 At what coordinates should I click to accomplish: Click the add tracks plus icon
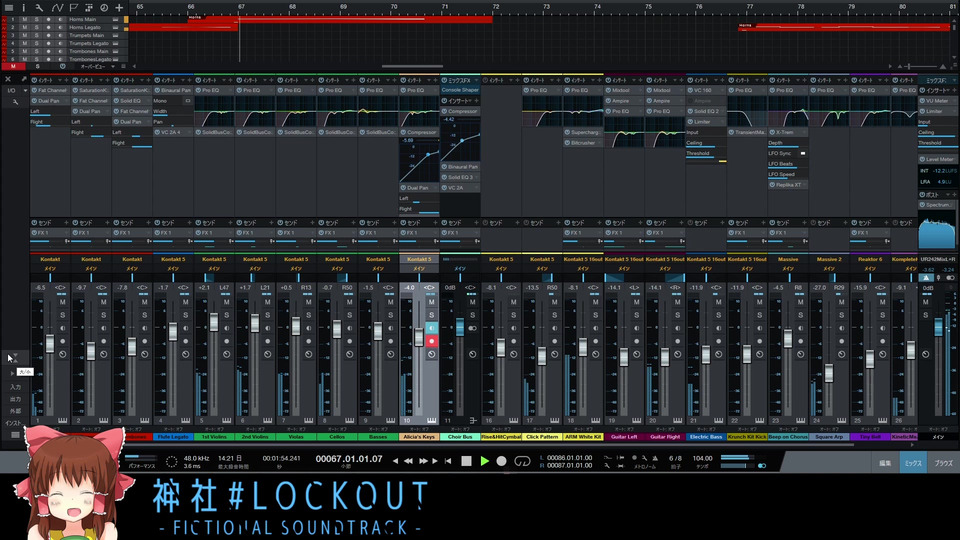(119, 7)
